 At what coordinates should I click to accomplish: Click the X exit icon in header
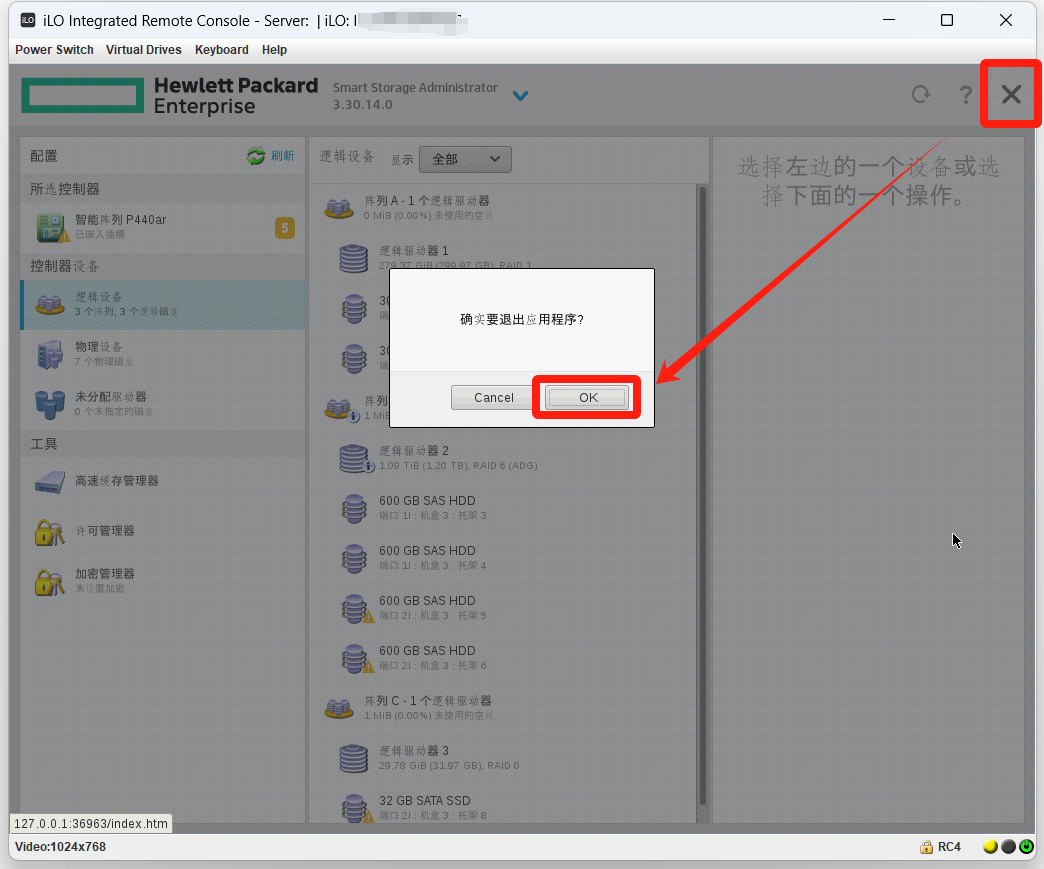click(1011, 95)
